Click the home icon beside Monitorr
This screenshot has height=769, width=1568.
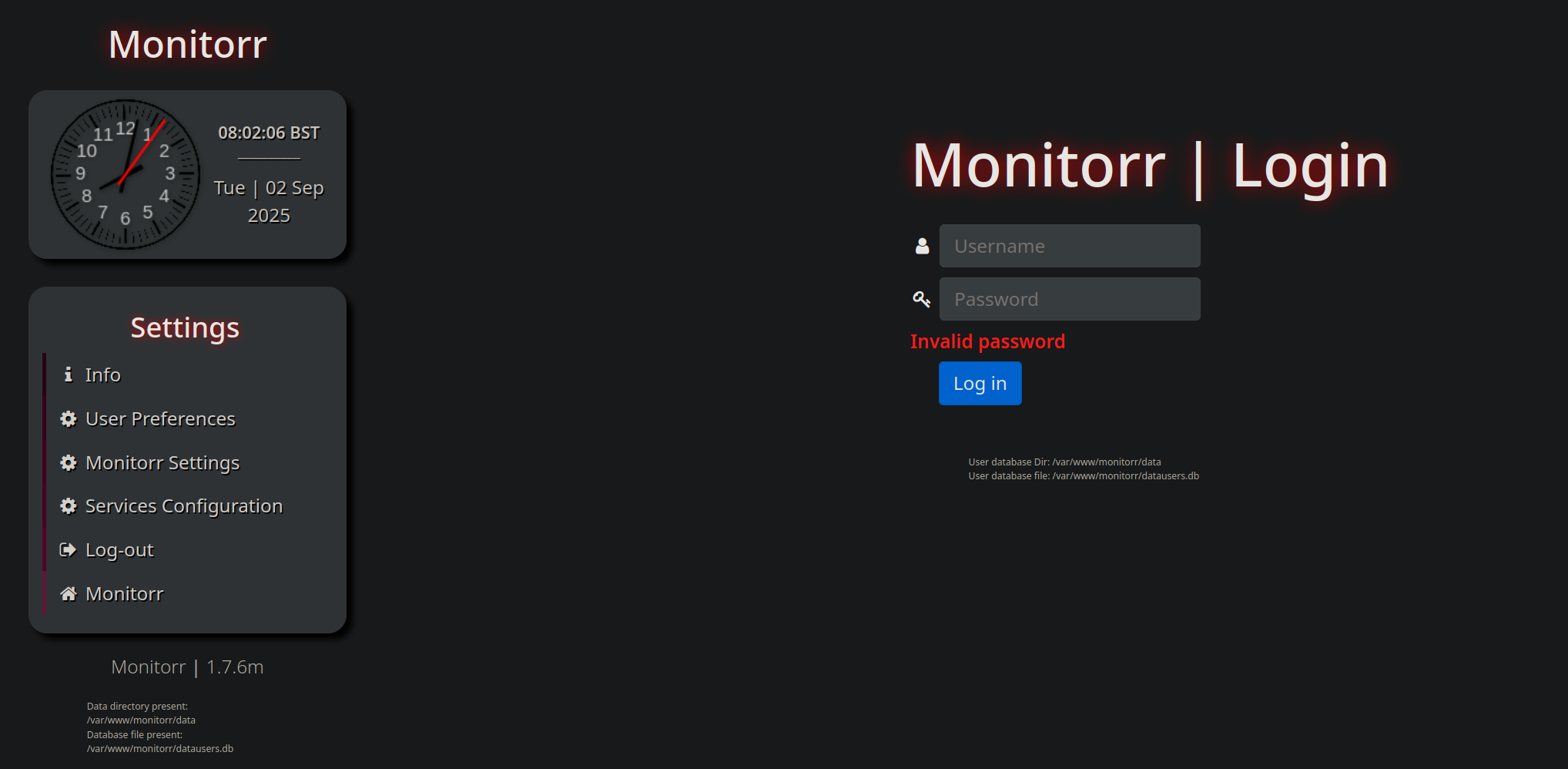tap(69, 594)
